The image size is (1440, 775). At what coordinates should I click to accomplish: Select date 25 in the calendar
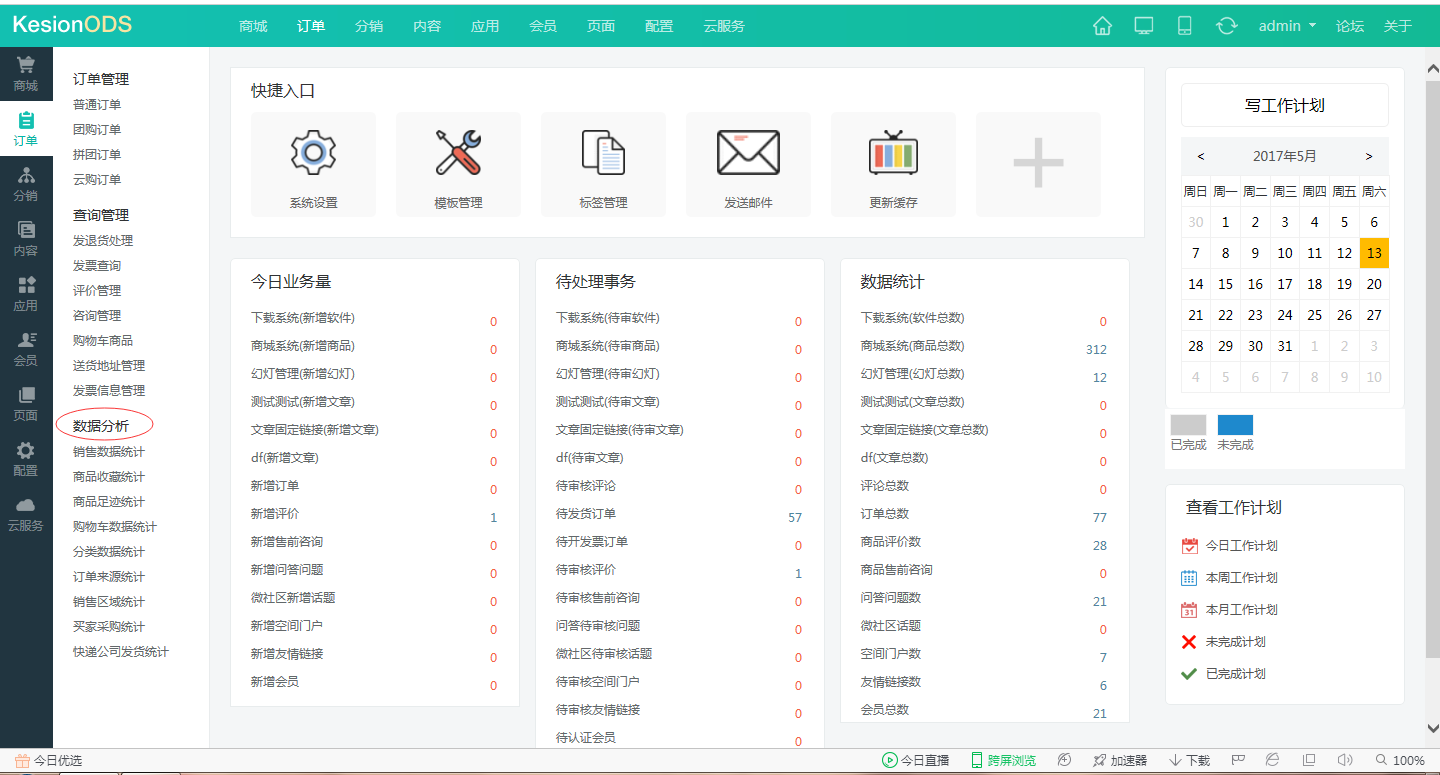[x=1314, y=315]
